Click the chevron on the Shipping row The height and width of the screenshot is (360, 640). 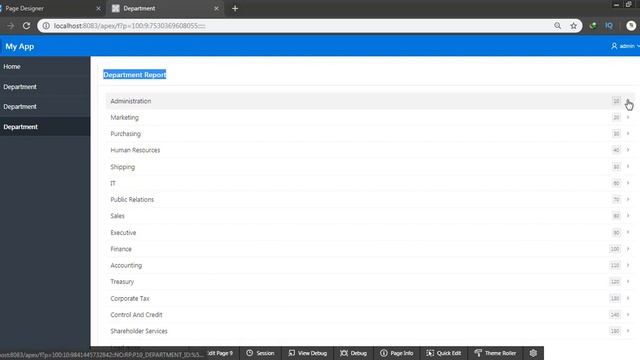pos(628,167)
